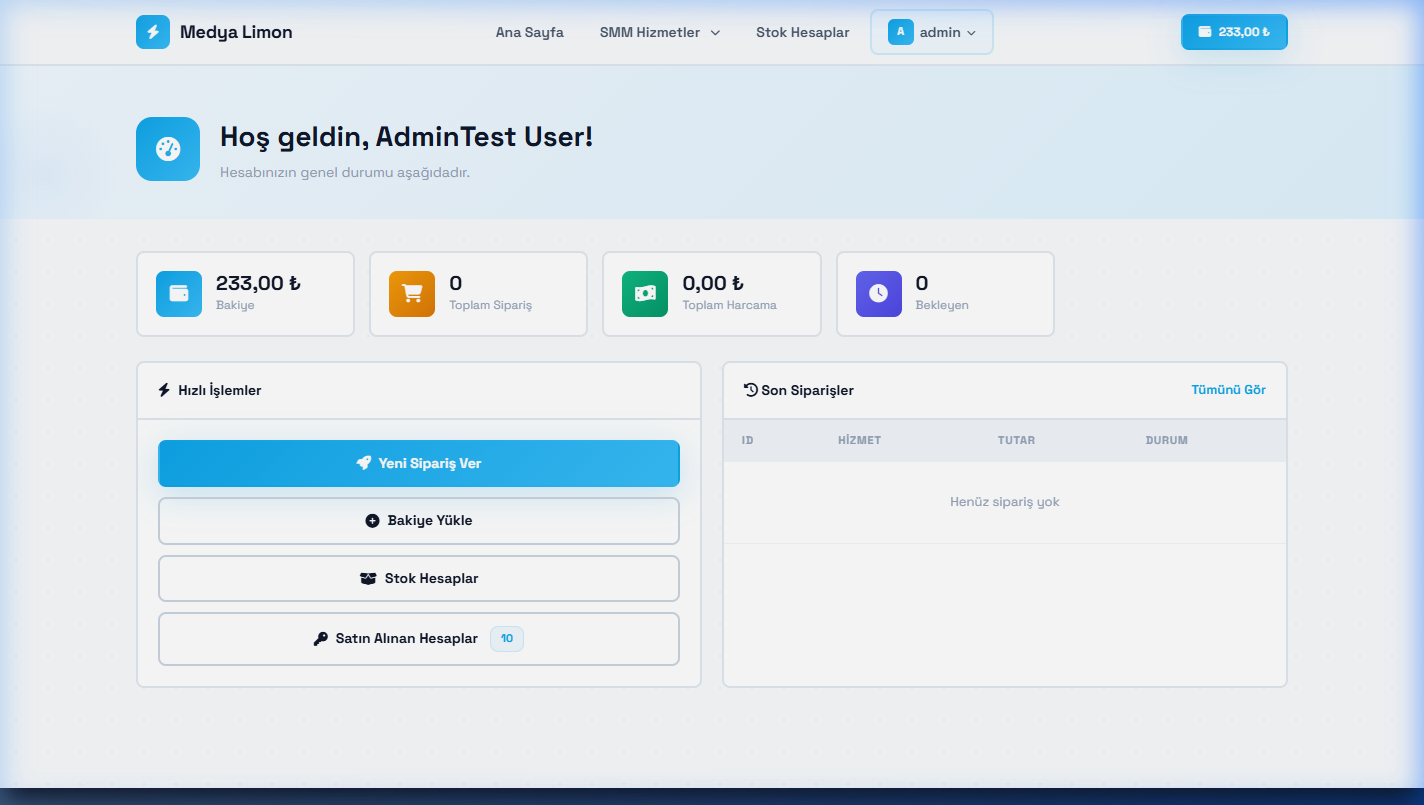This screenshot has width=1424, height=805.
Task: Go to Ana Sayfa in navigation
Action: (529, 32)
